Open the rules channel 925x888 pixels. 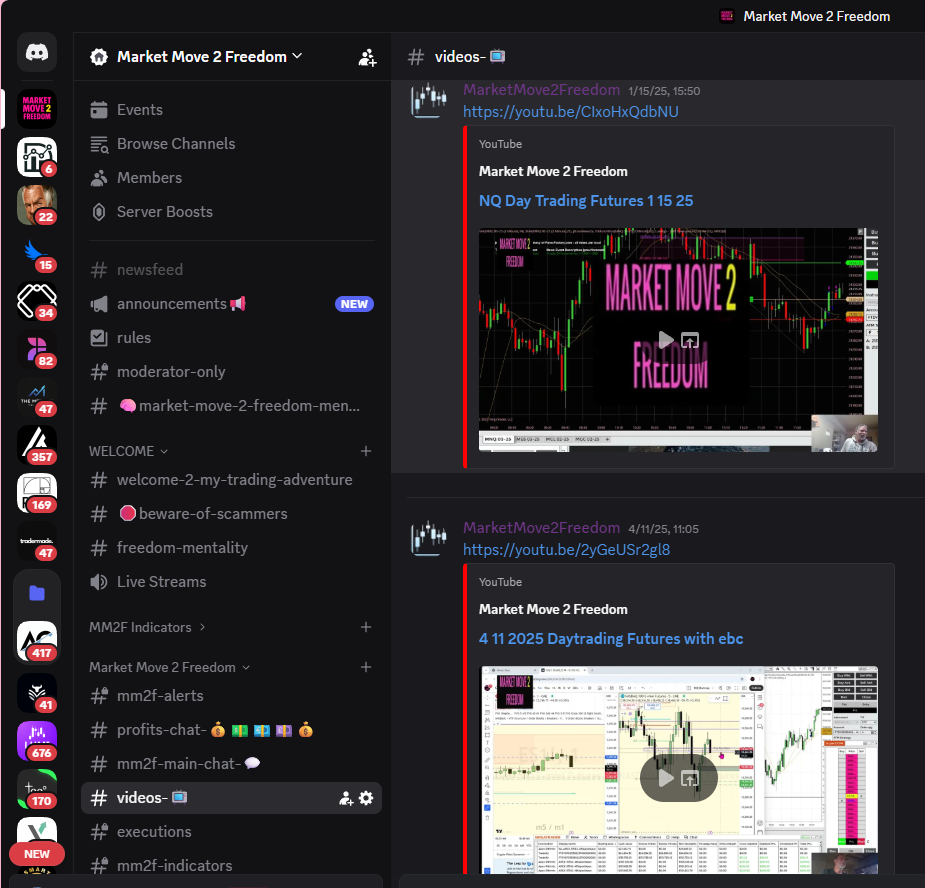click(231, 337)
